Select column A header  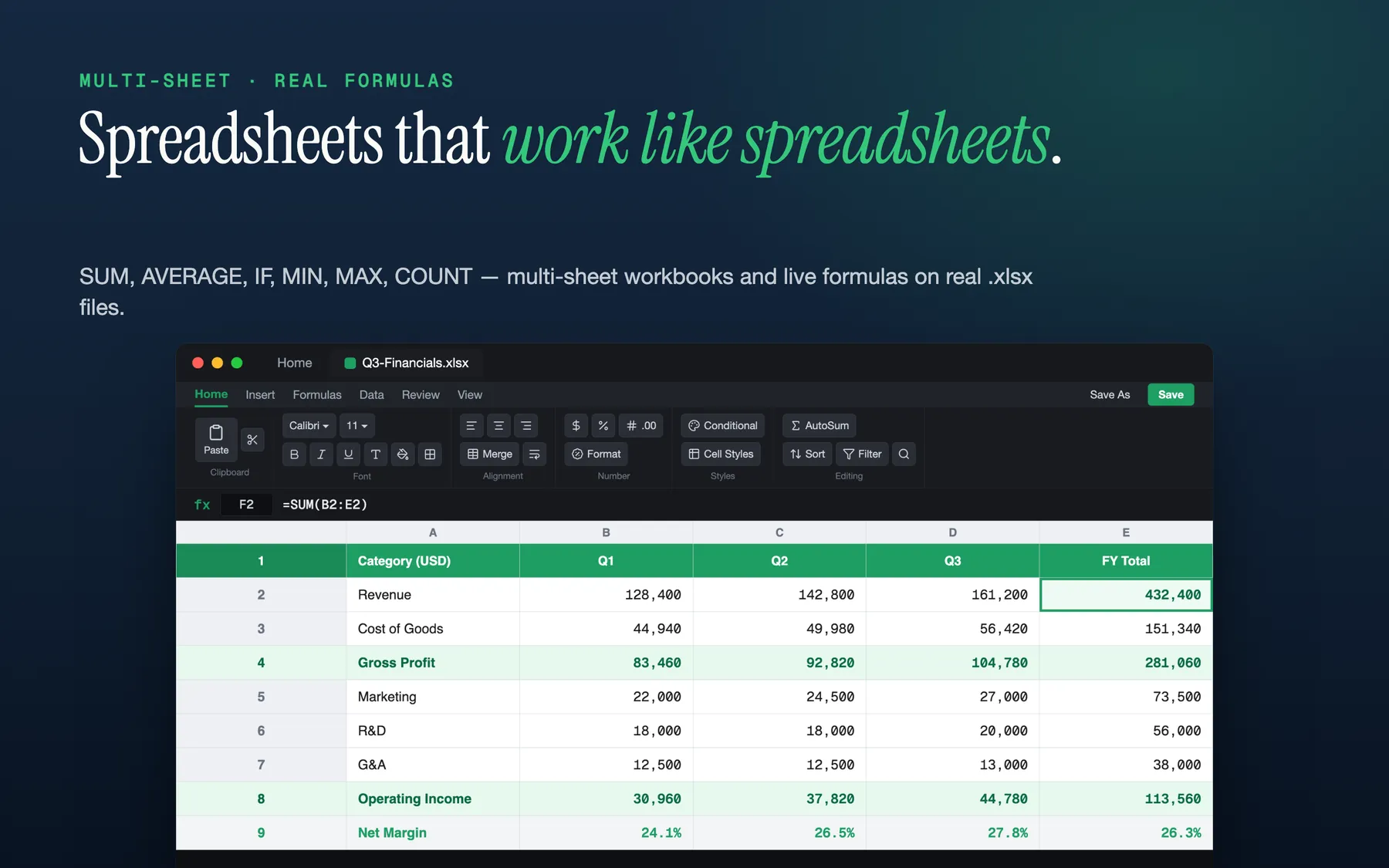click(433, 532)
